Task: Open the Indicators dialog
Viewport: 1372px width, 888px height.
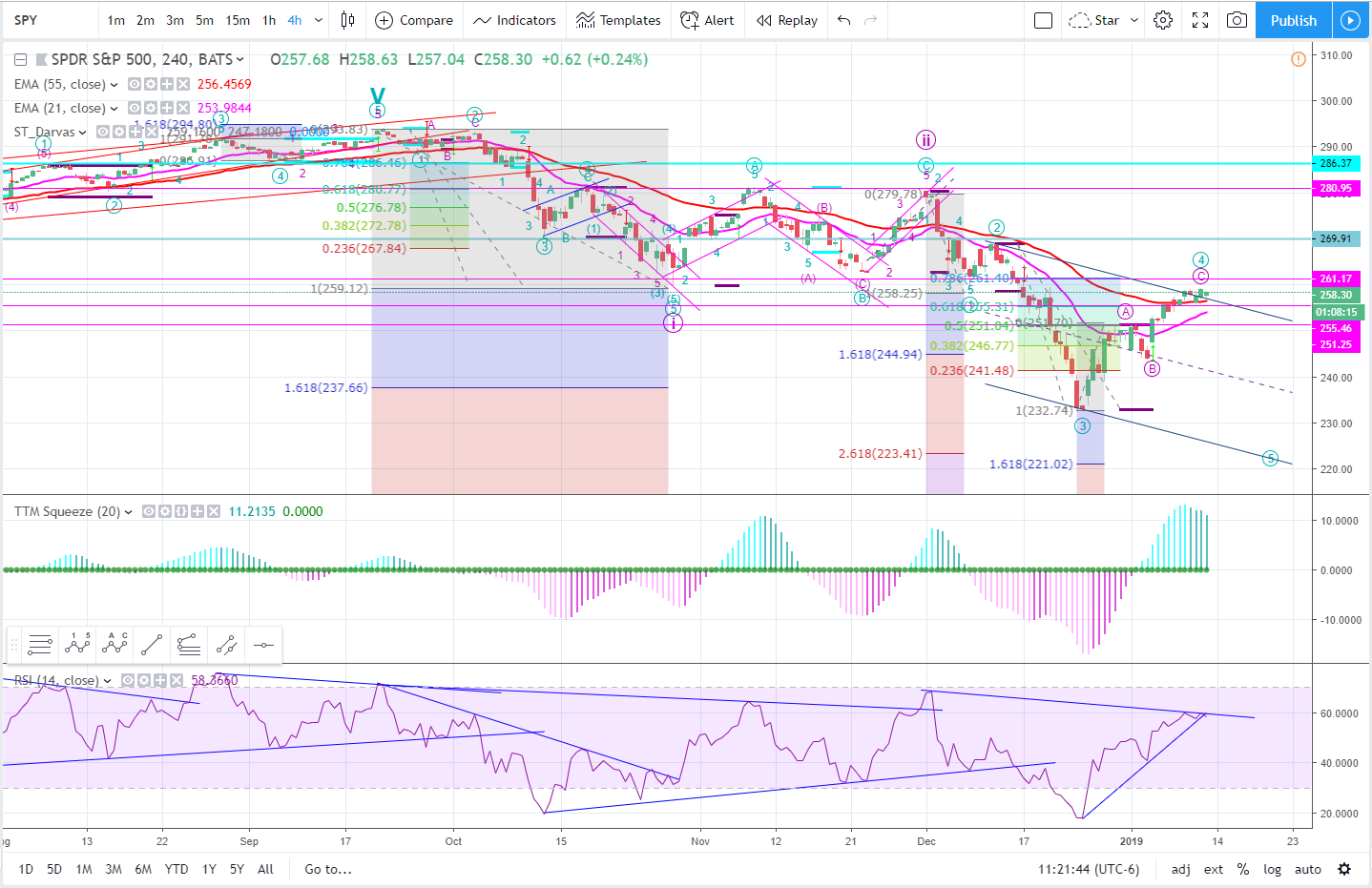Action: 514,20
